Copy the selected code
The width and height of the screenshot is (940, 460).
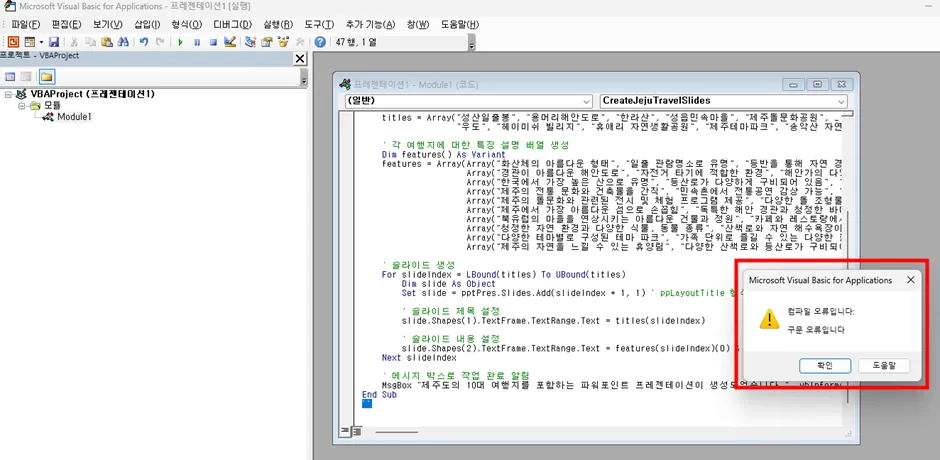tap(90, 42)
